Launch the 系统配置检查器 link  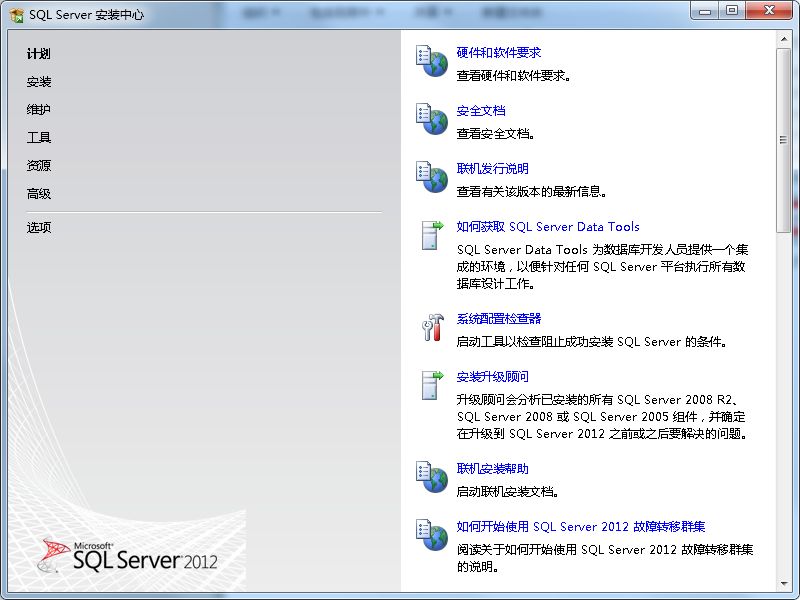click(x=498, y=319)
